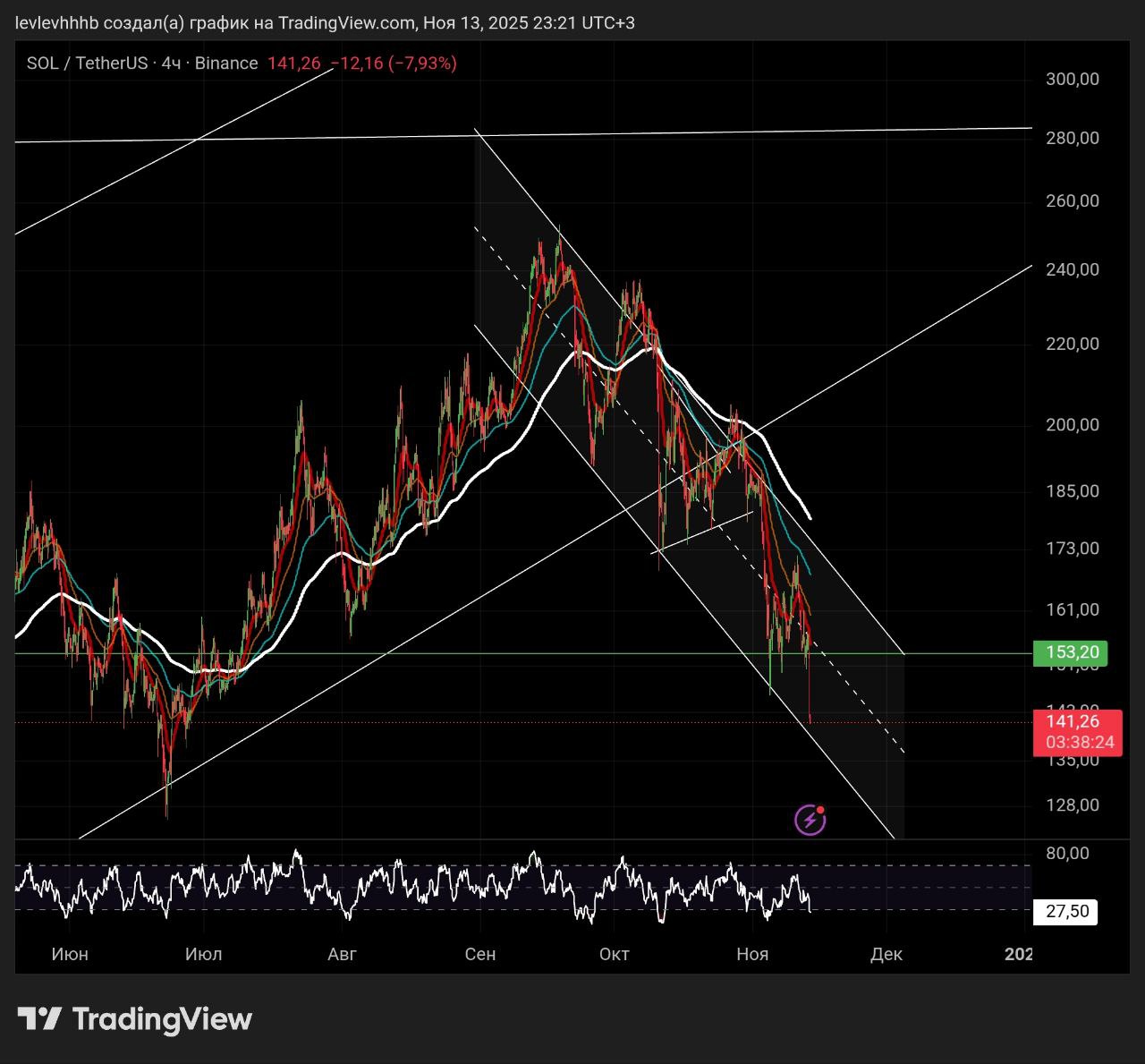This screenshot has width=1145, height=1064.
Task: Click the −12,16 (−7,93%) price change text
Action: tap(394, 63)
